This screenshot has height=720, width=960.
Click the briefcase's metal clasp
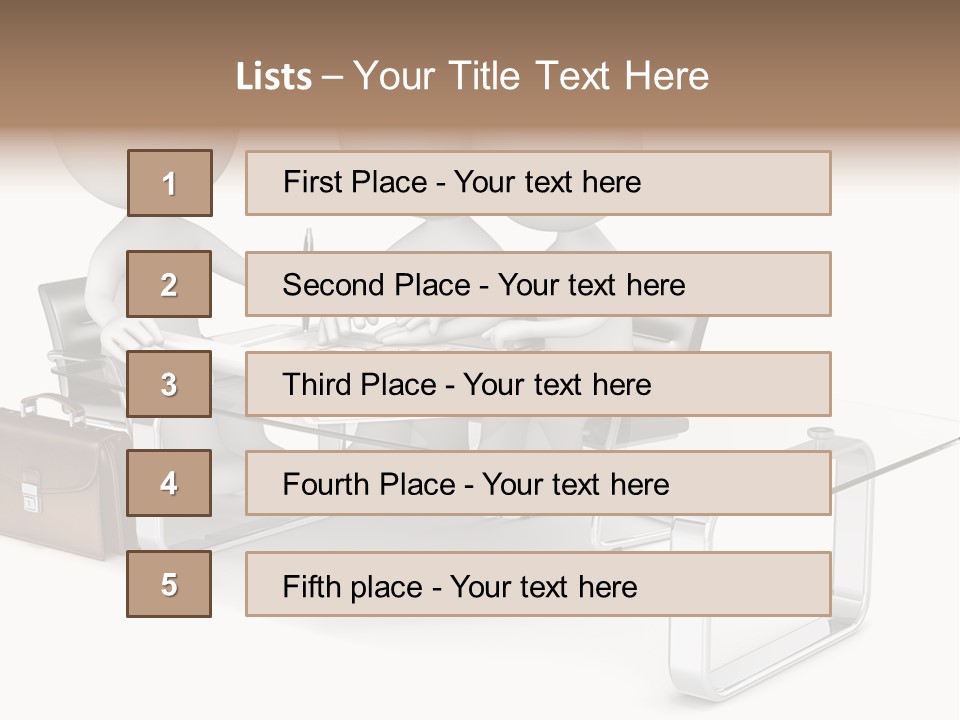30,493
